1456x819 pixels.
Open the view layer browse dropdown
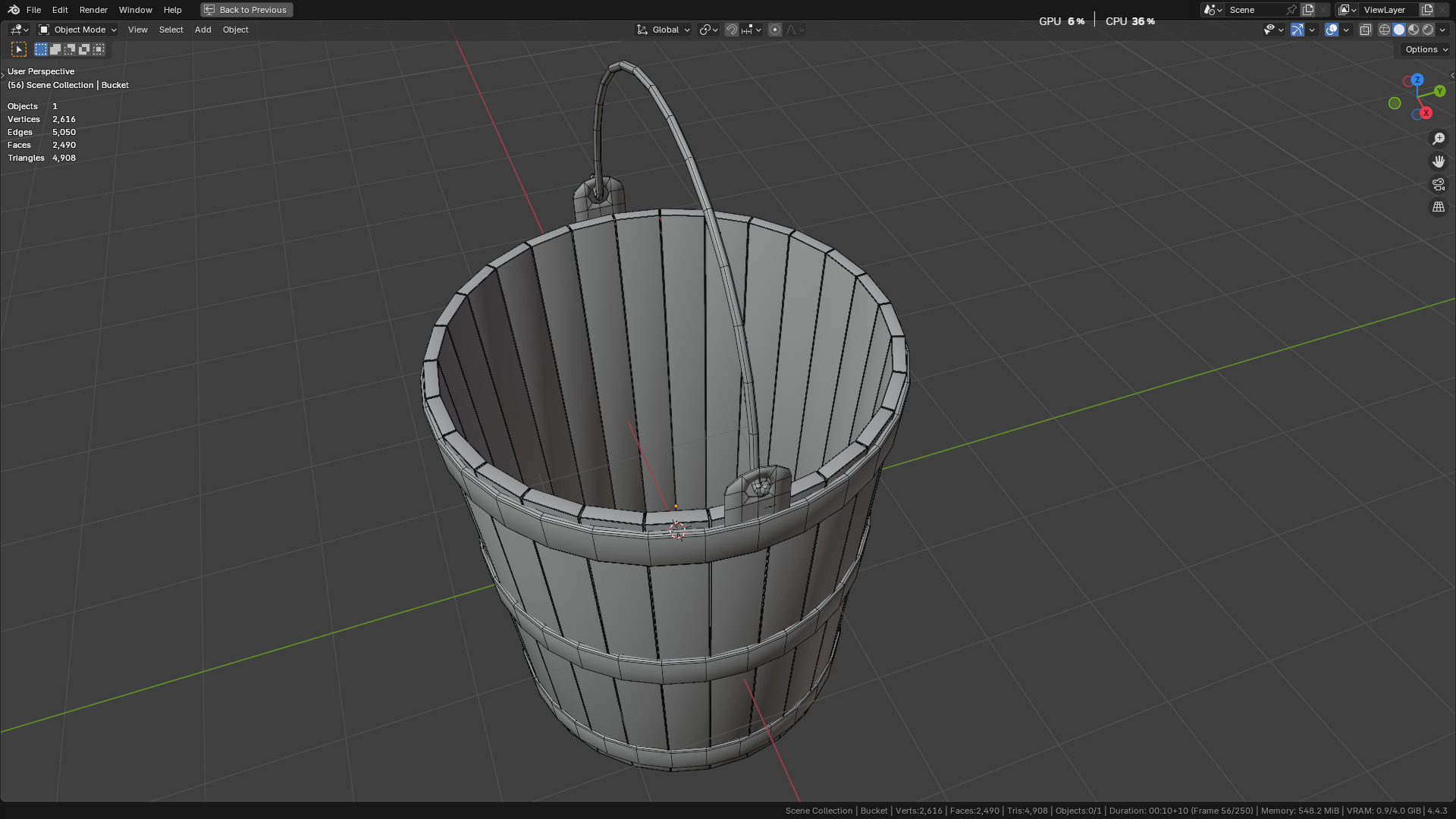1347,10
